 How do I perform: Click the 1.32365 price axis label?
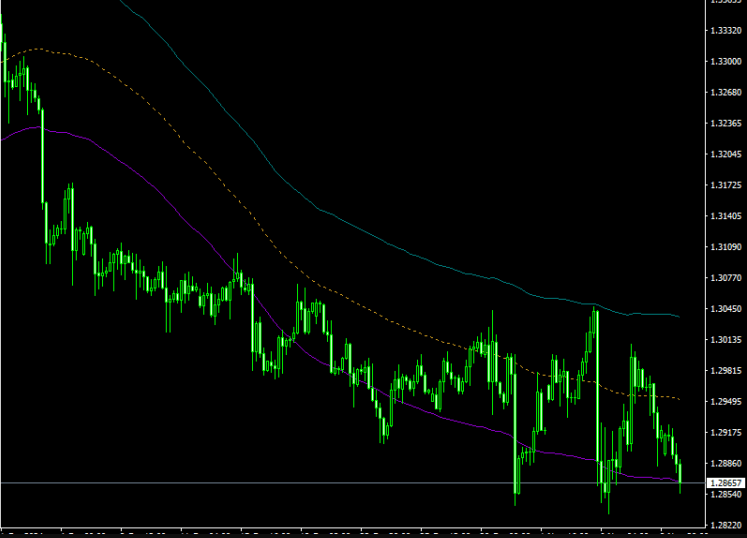[x=726, y=123]
